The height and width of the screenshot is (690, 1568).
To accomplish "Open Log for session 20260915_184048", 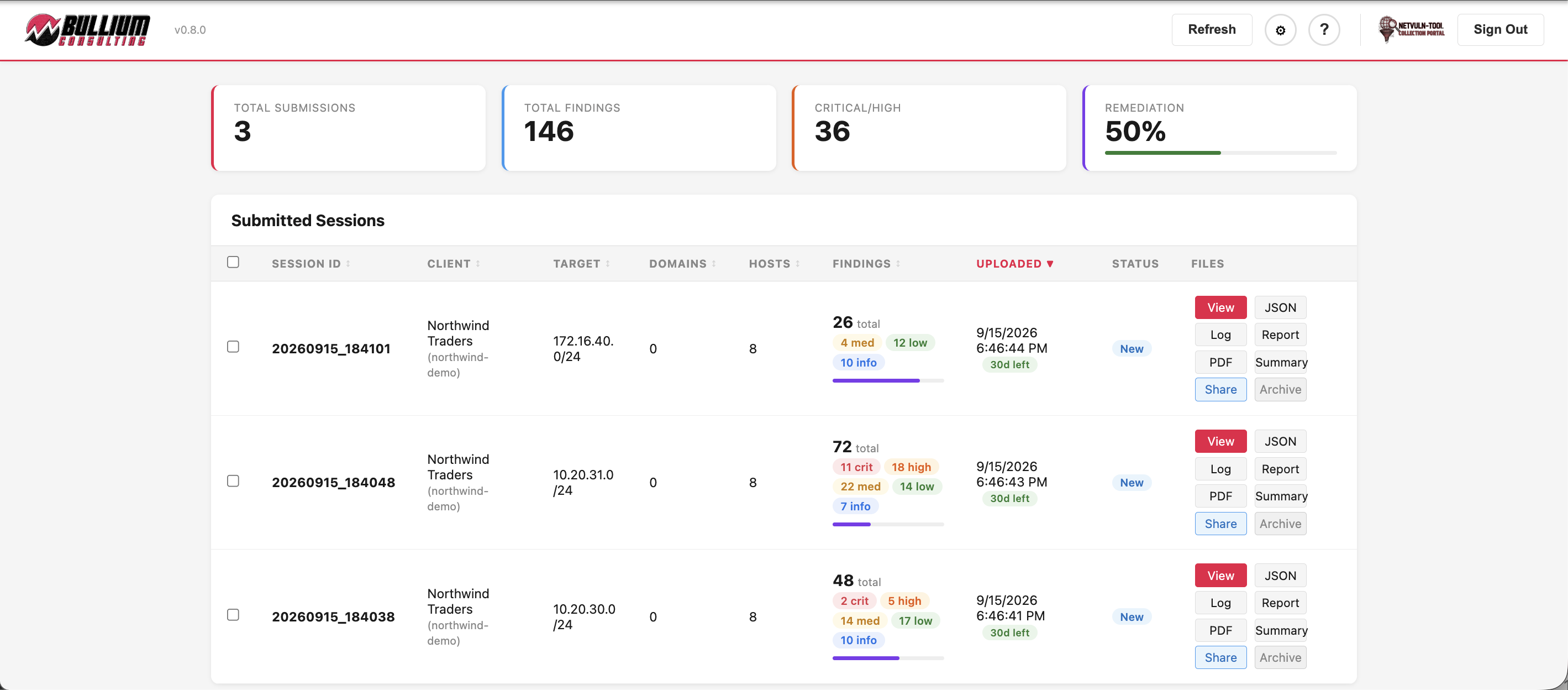I will click(1220, 469).
